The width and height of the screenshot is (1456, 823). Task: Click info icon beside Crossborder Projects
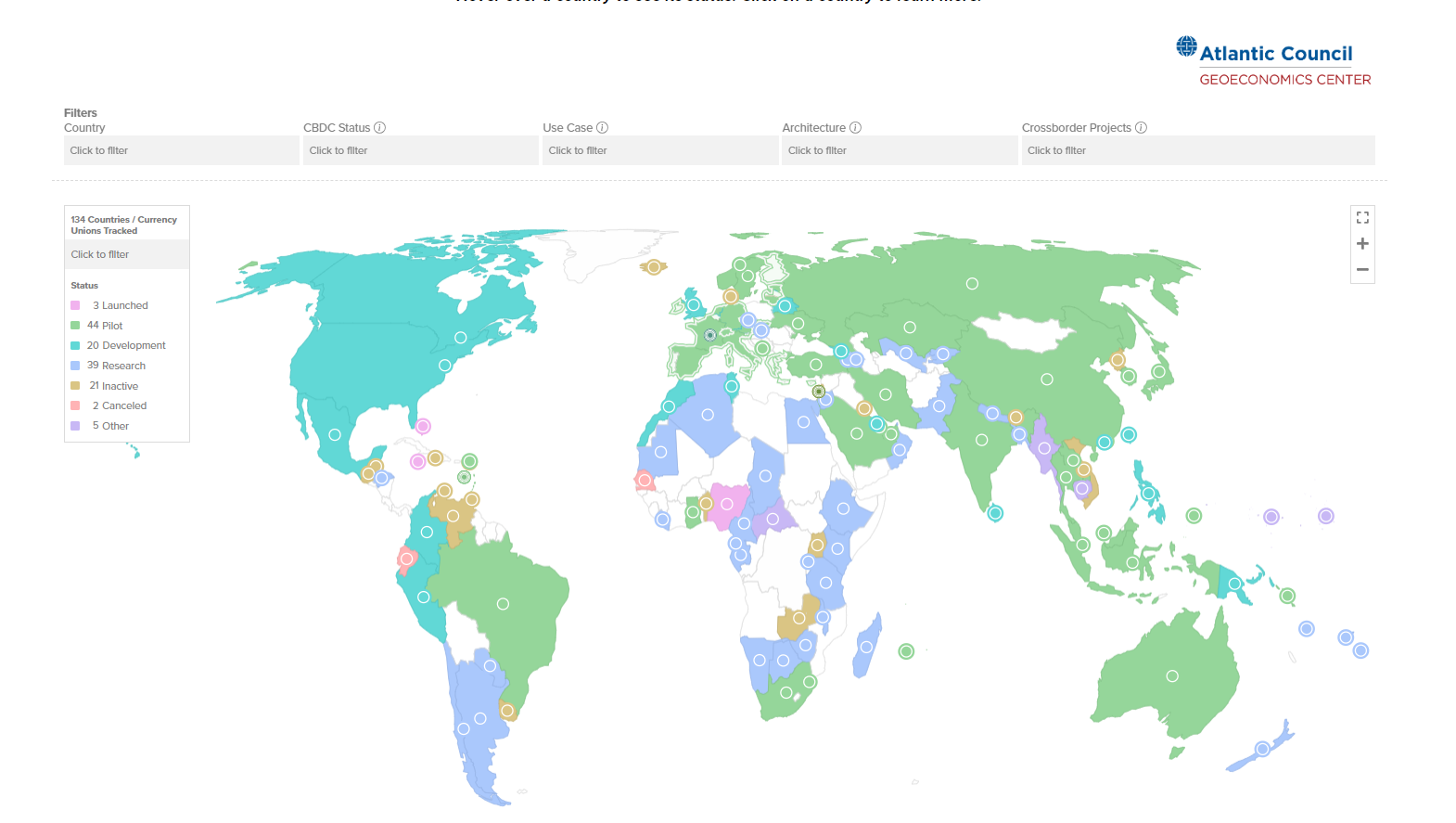[x=1141, y=128]
